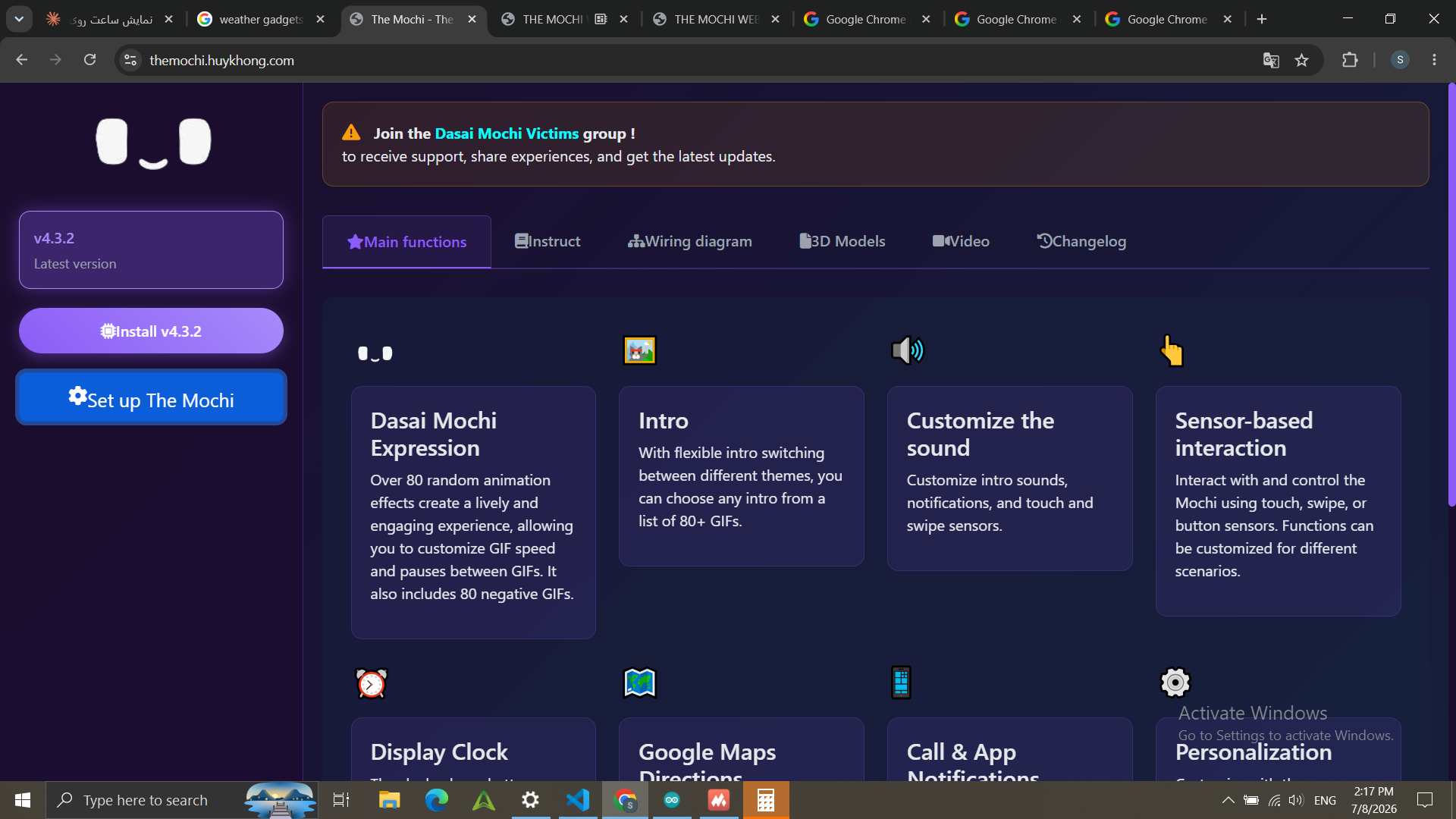Click the map icon above Google Maps Directions
The height and width of the screenshot is (819, 1456).
click(x=639, y=682)
